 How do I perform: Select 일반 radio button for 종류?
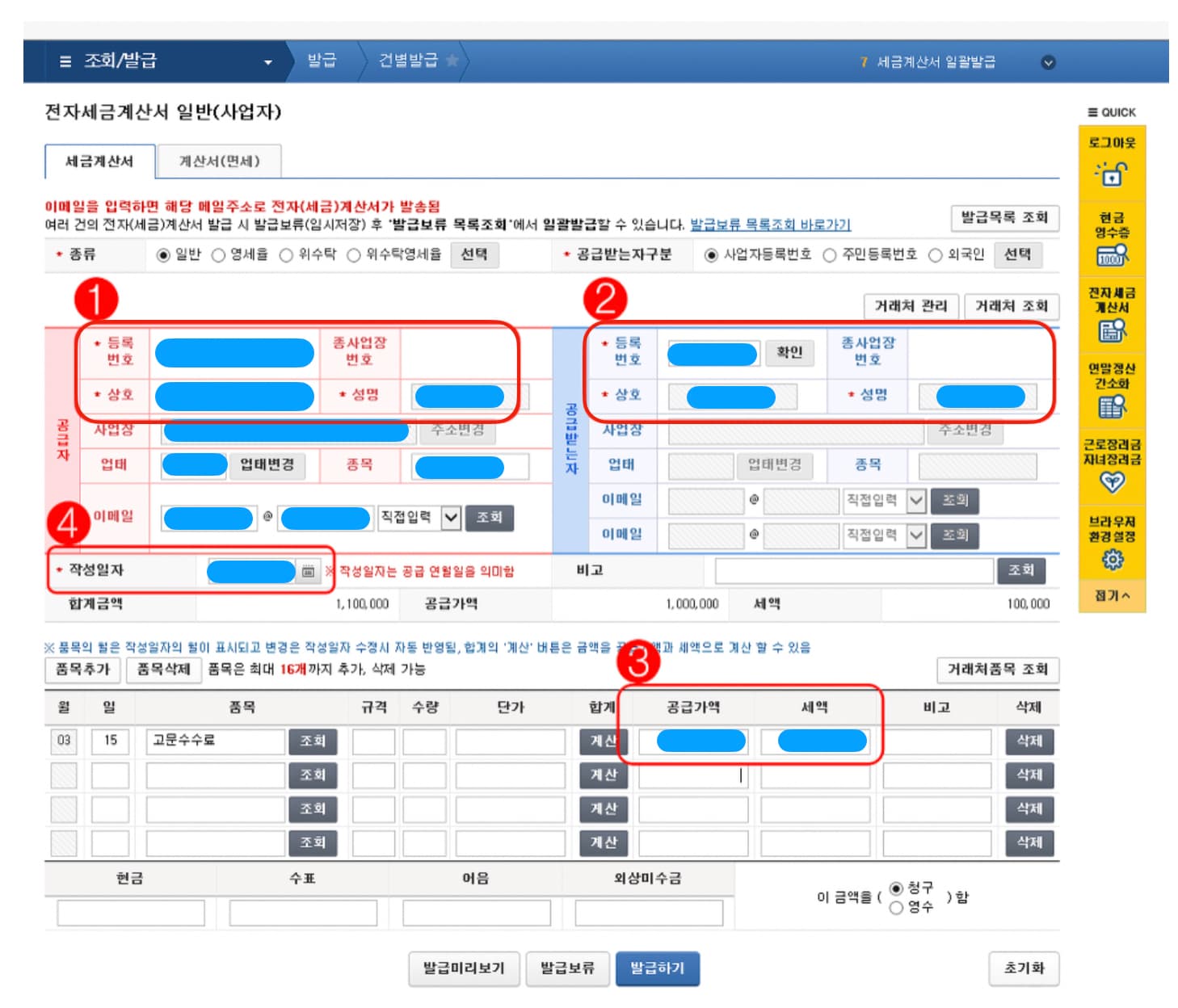coord(163,255)
